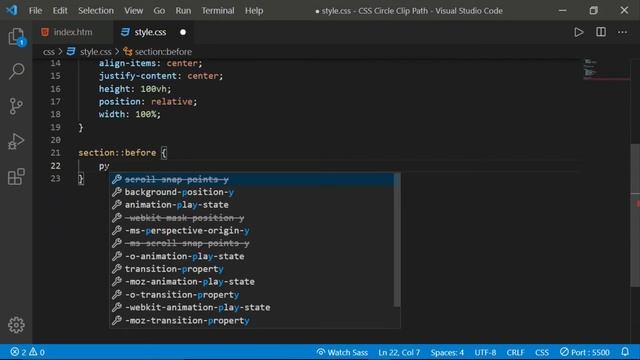The image size is (640, 360).
Task: Choose -o-transition-property suggestion
Action: click(251, 295)
